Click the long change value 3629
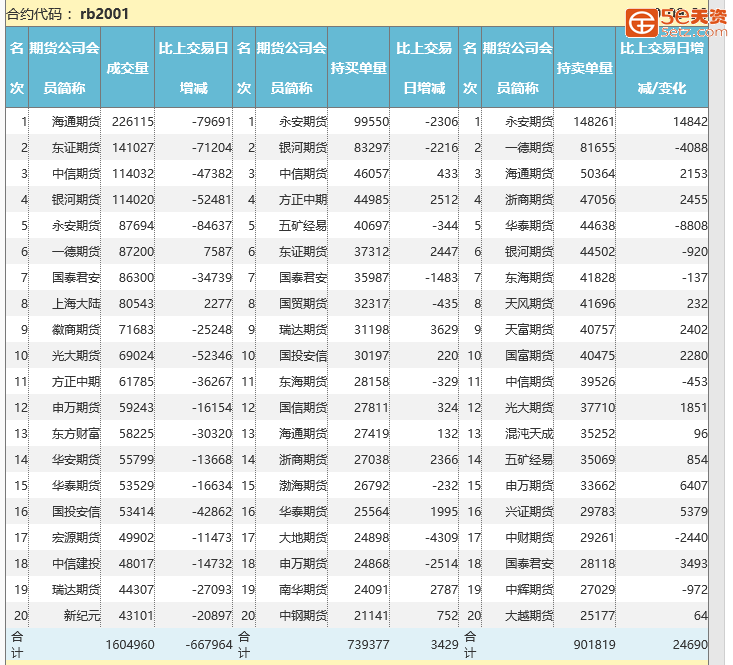 [444, 330]
